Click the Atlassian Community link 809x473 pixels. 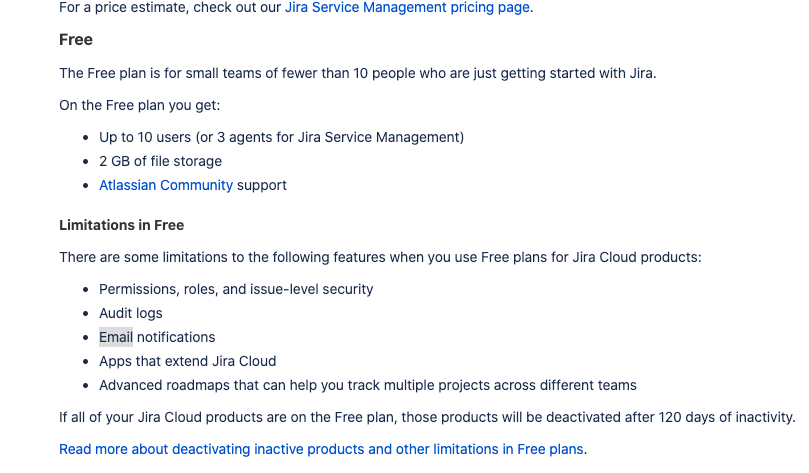pyautogui.click(x=166, y=185)
